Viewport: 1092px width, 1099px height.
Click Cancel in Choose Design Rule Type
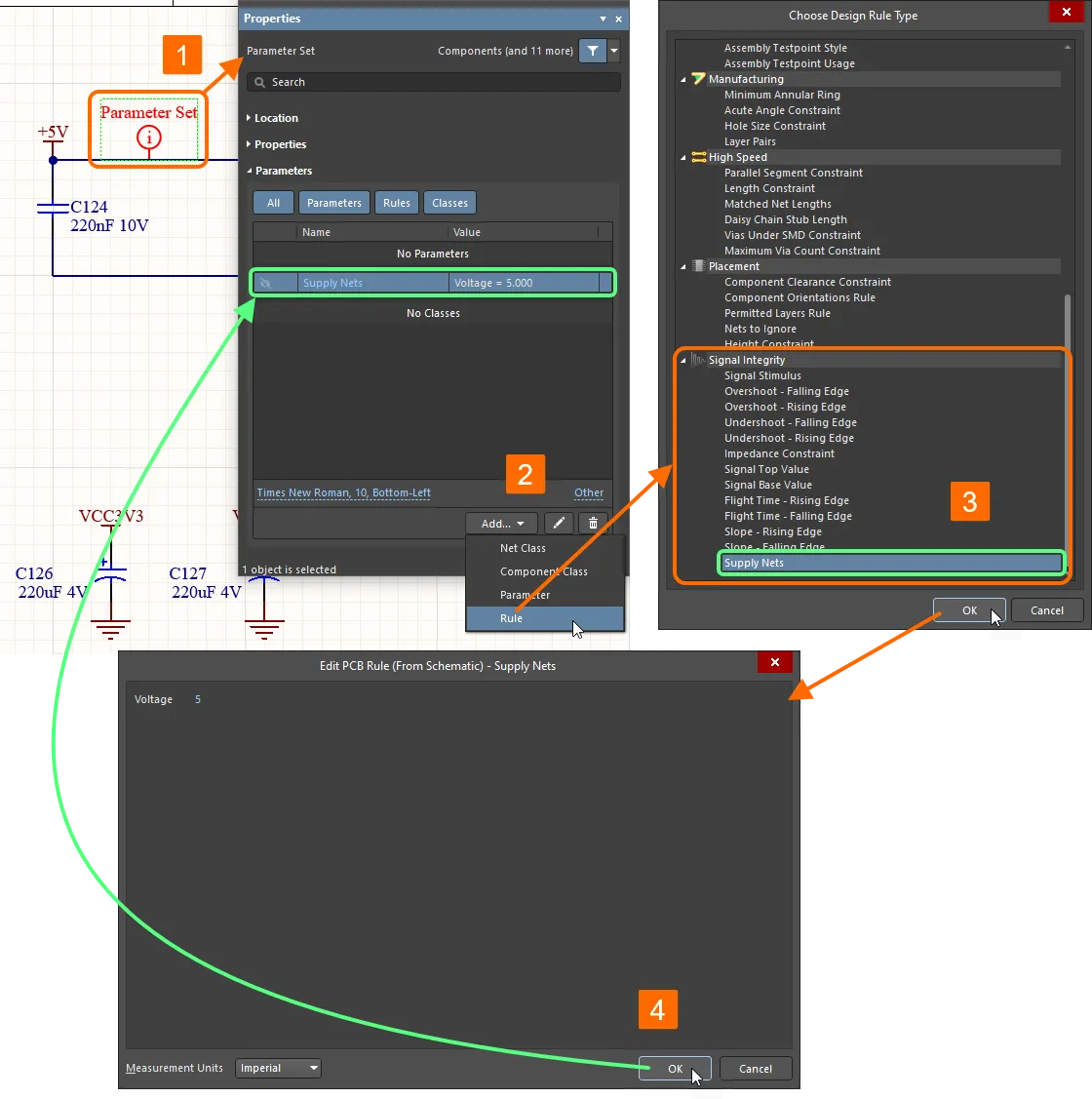pos(1046,610)
